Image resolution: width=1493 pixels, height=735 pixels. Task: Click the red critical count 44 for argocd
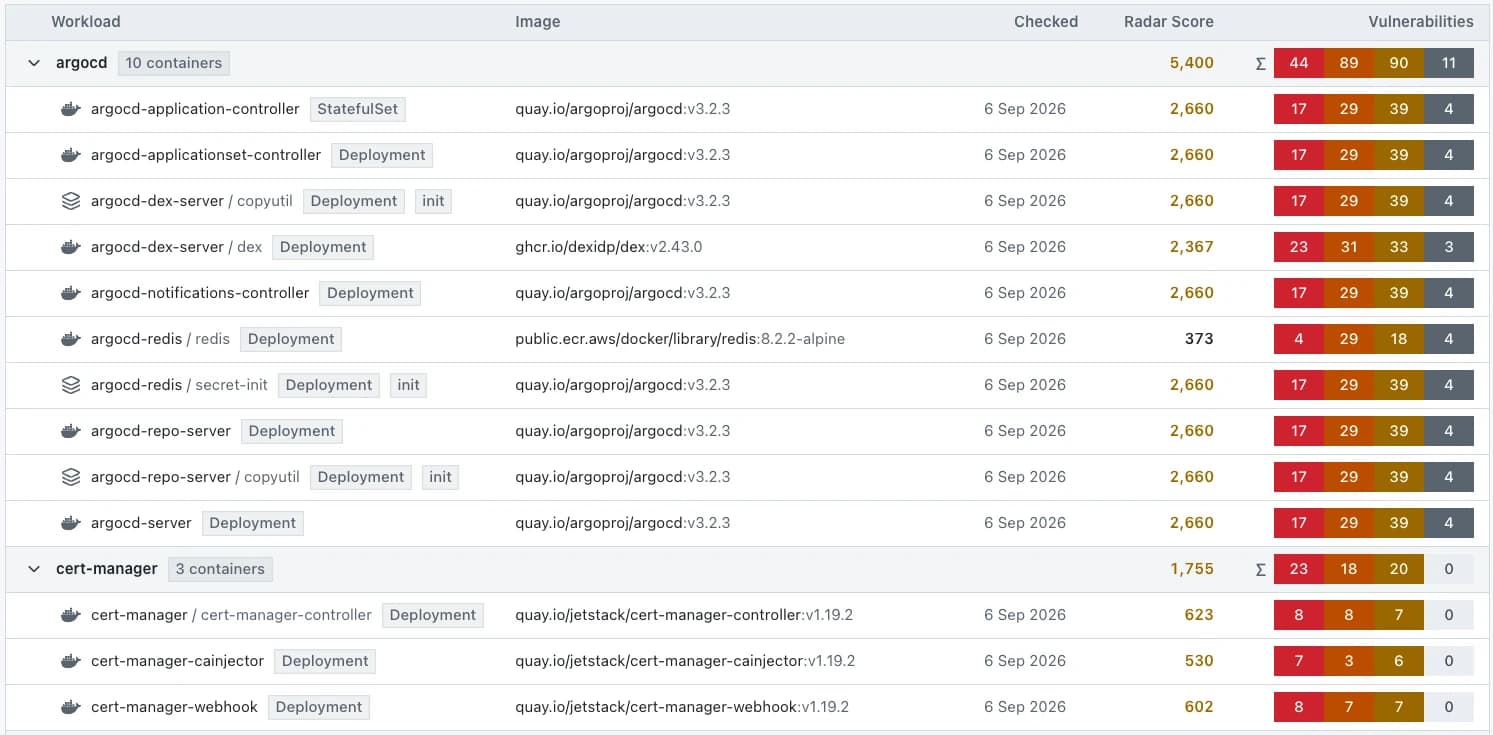pos(1299,63)
